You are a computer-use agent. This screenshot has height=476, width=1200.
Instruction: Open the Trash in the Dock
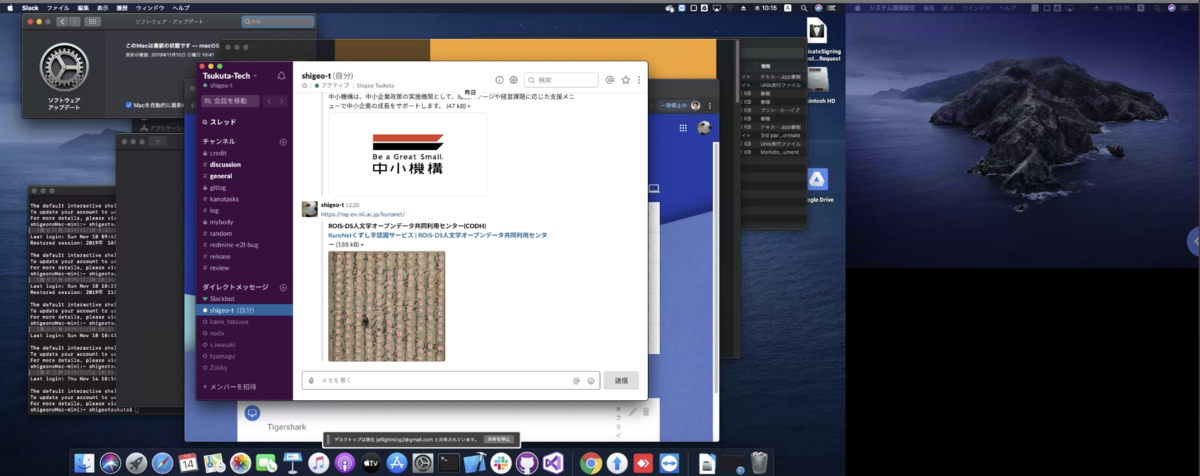click(x=759, y=463)
